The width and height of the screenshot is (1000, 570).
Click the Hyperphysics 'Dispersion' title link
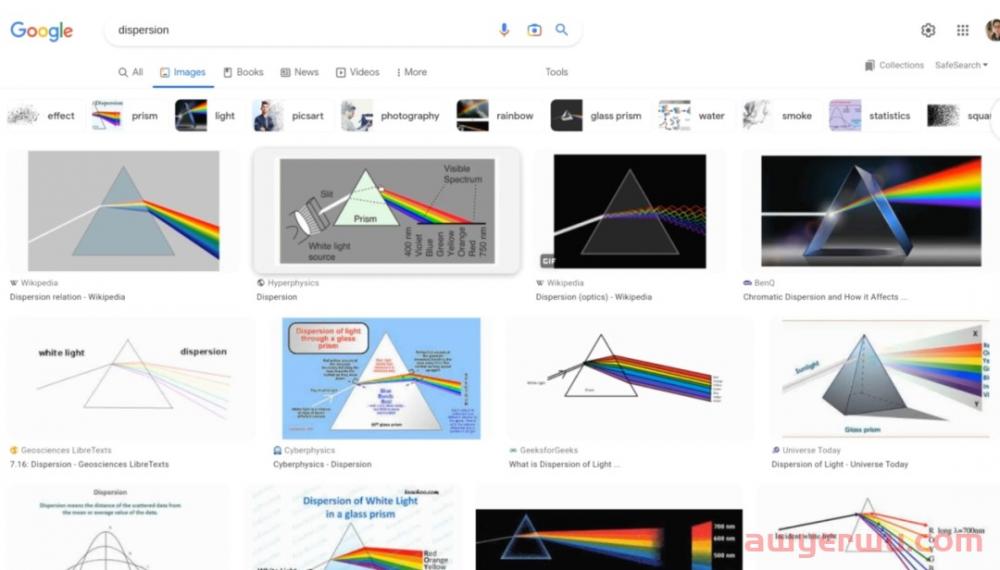click(x=276, y=297)
